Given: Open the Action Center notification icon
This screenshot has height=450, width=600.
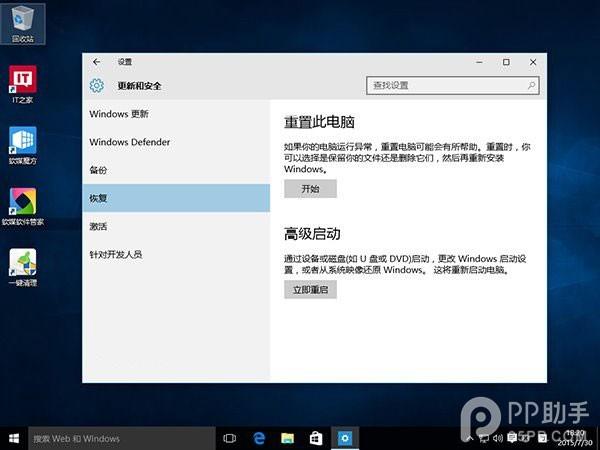Looking at the screenshot, I should point(512,438).
